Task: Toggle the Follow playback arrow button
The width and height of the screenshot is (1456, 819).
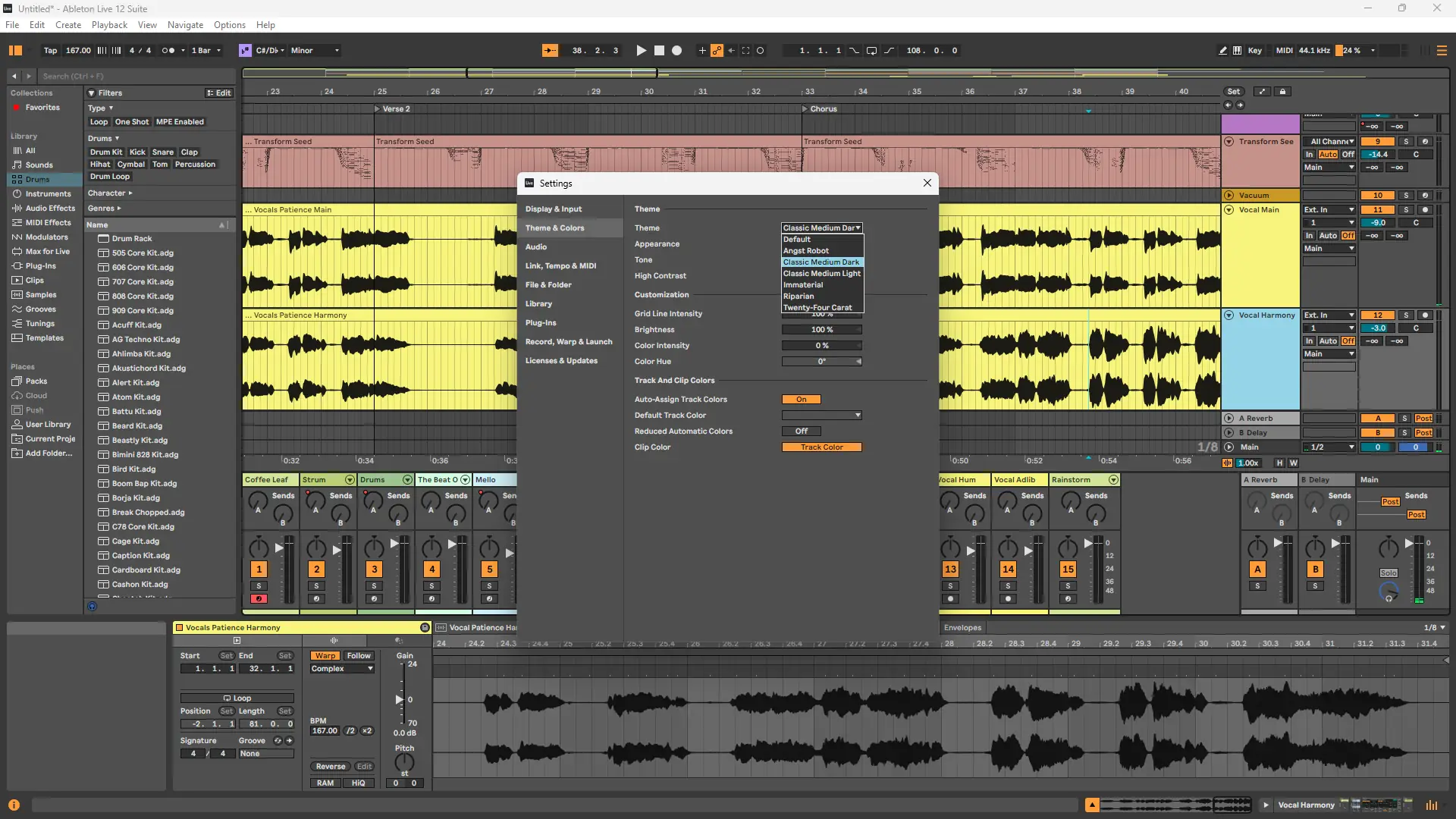Action: point(550,51)
